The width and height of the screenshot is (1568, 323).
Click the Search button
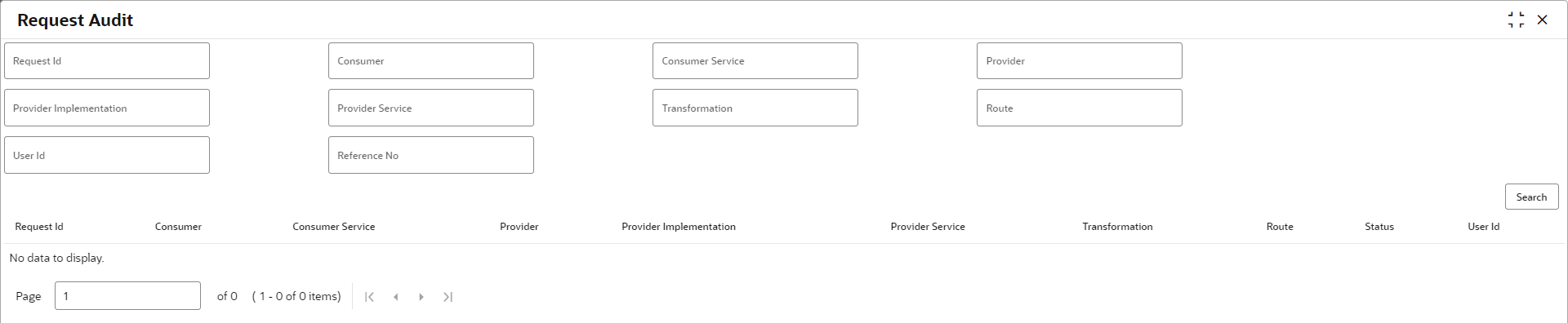click(1531, 197)
